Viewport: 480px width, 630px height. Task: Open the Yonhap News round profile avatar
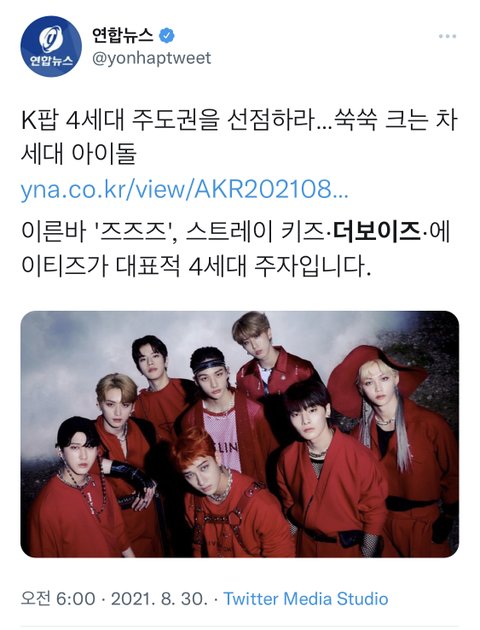(51, 46)
